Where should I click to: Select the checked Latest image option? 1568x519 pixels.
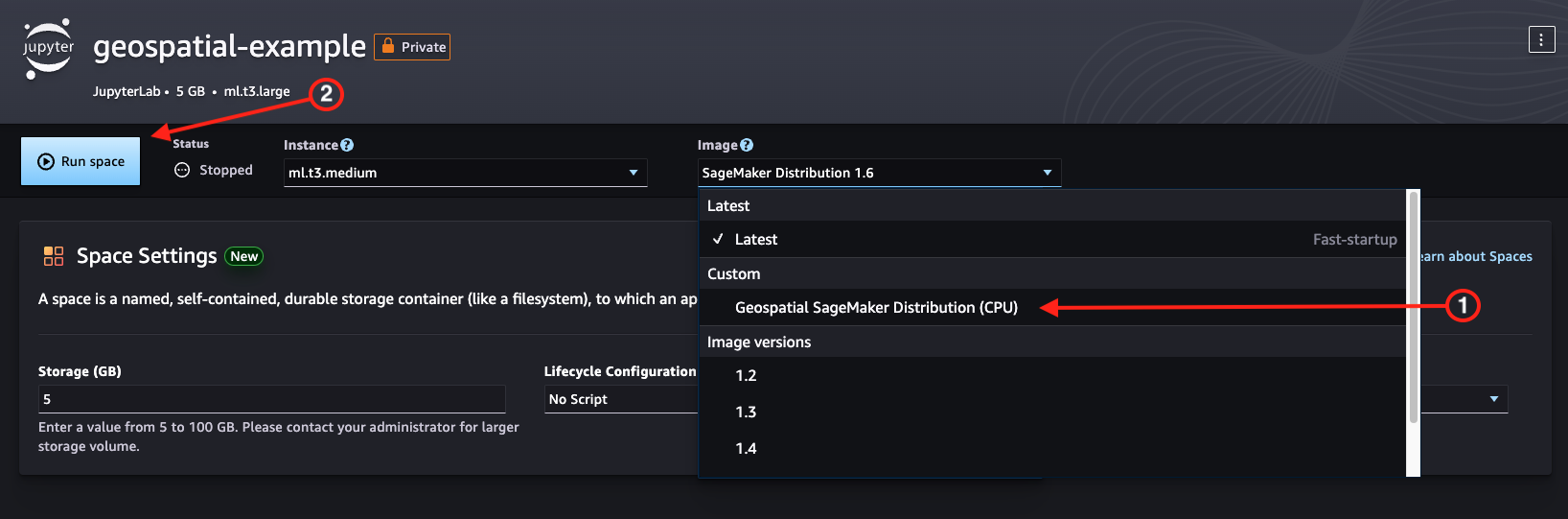coord(756,240)
